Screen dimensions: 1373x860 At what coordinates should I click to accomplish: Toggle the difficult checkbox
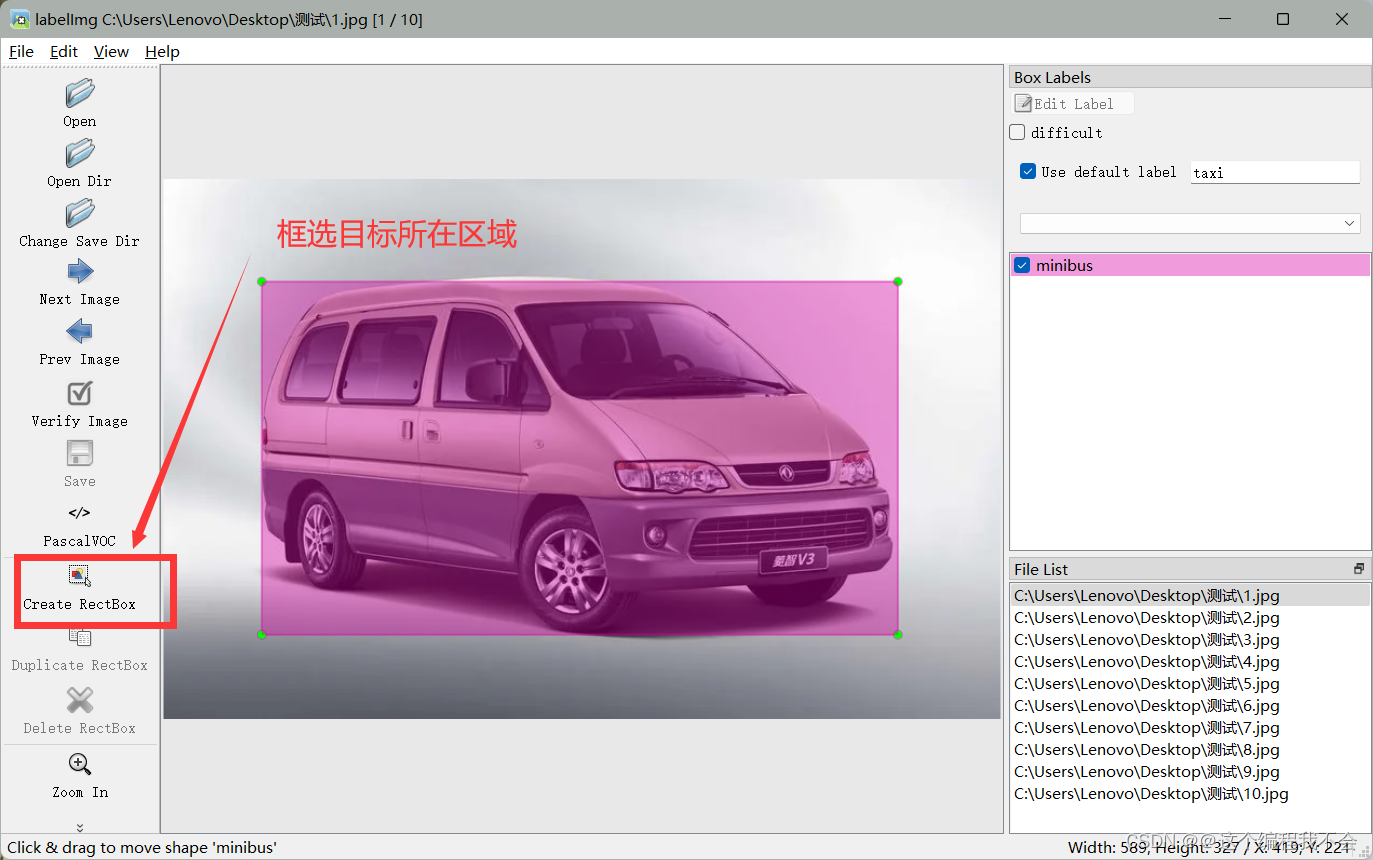coord(1017,132)
